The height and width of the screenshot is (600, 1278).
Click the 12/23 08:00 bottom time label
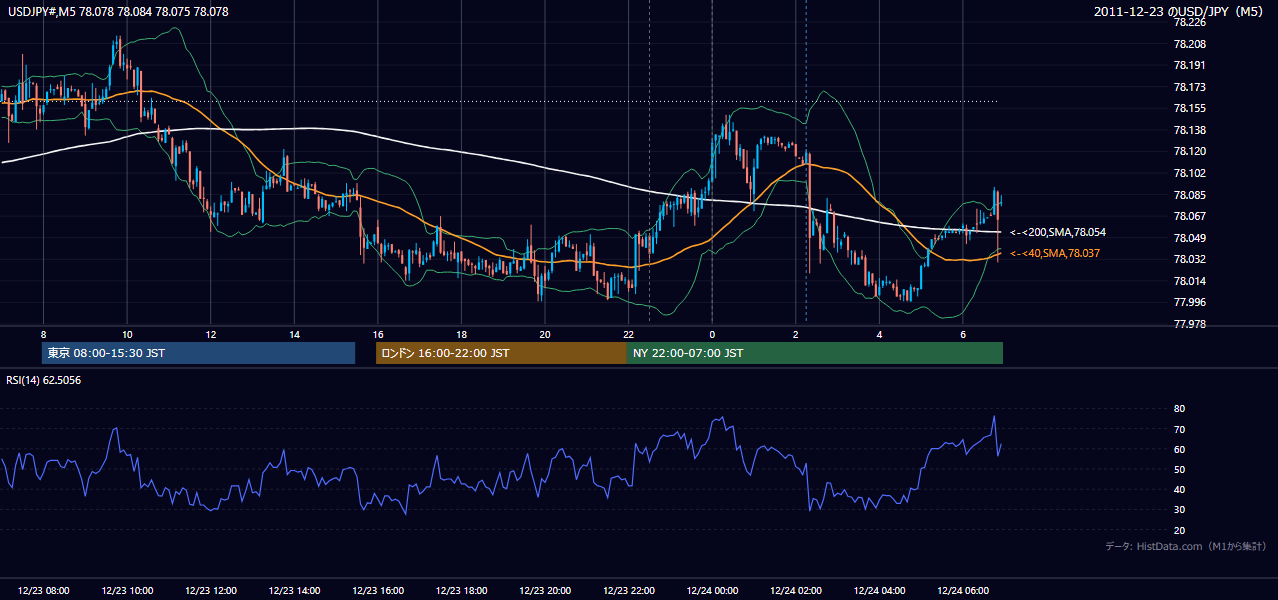point(43,591)
